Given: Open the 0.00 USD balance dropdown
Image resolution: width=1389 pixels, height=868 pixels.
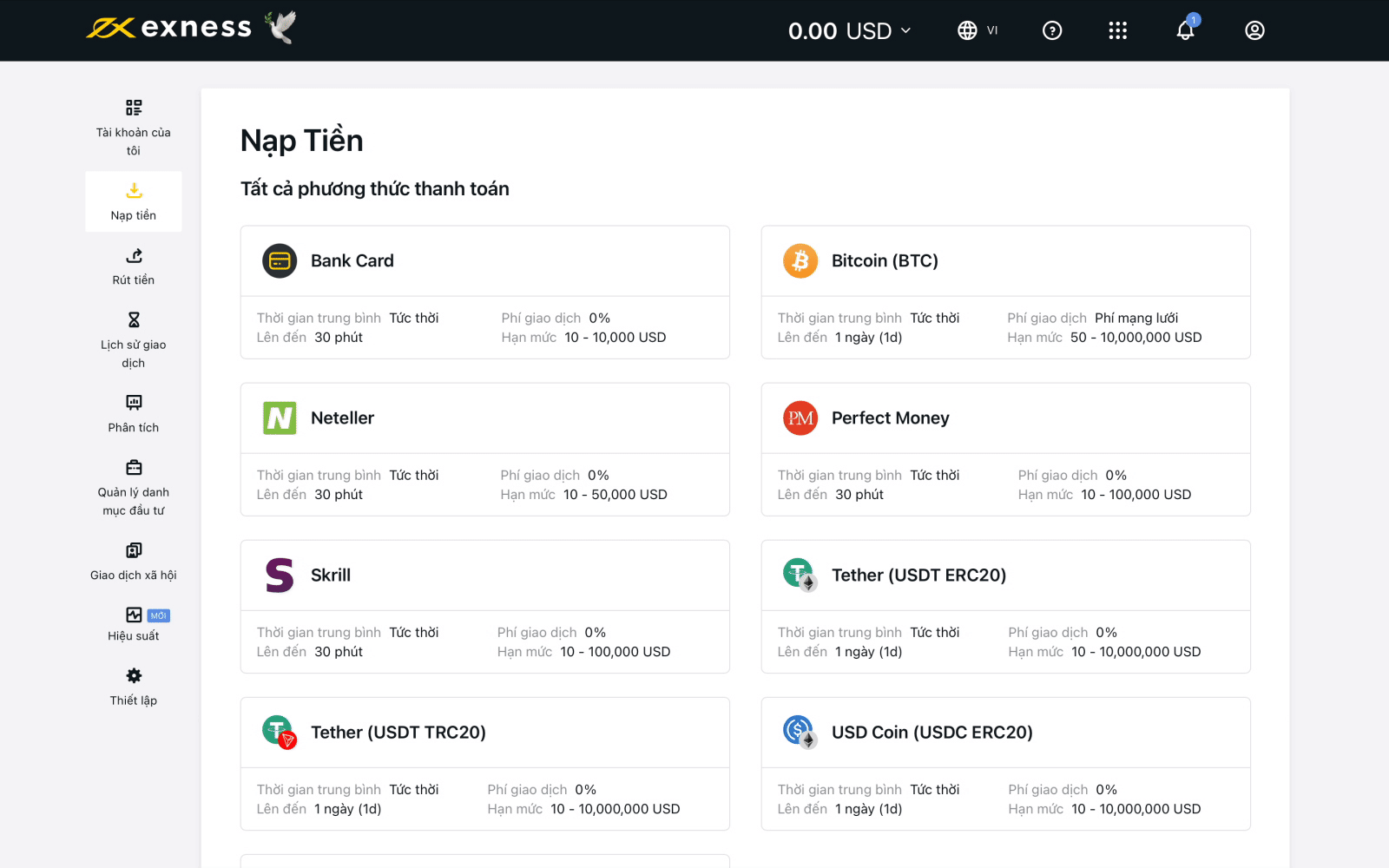Looking at the screenshot, I should [x=850, y=31].
